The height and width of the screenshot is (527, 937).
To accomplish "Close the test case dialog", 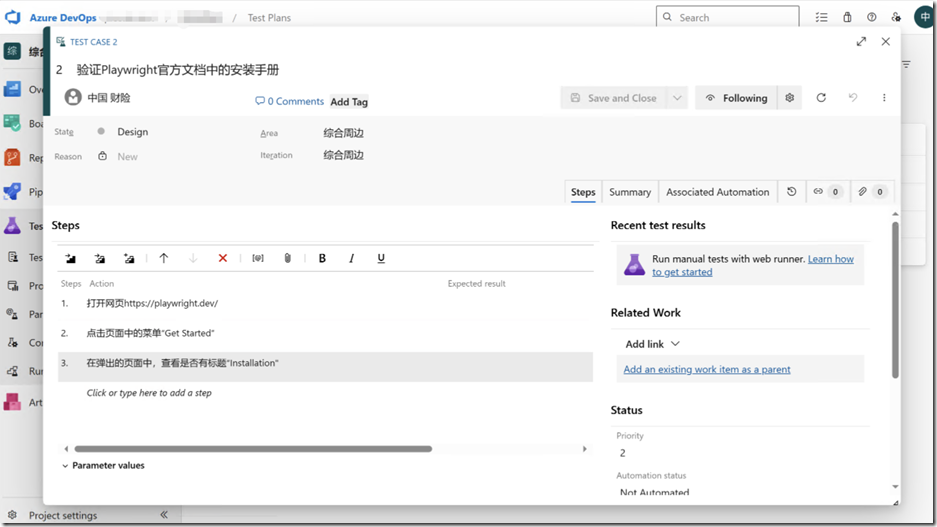I will tap(886, 41).
